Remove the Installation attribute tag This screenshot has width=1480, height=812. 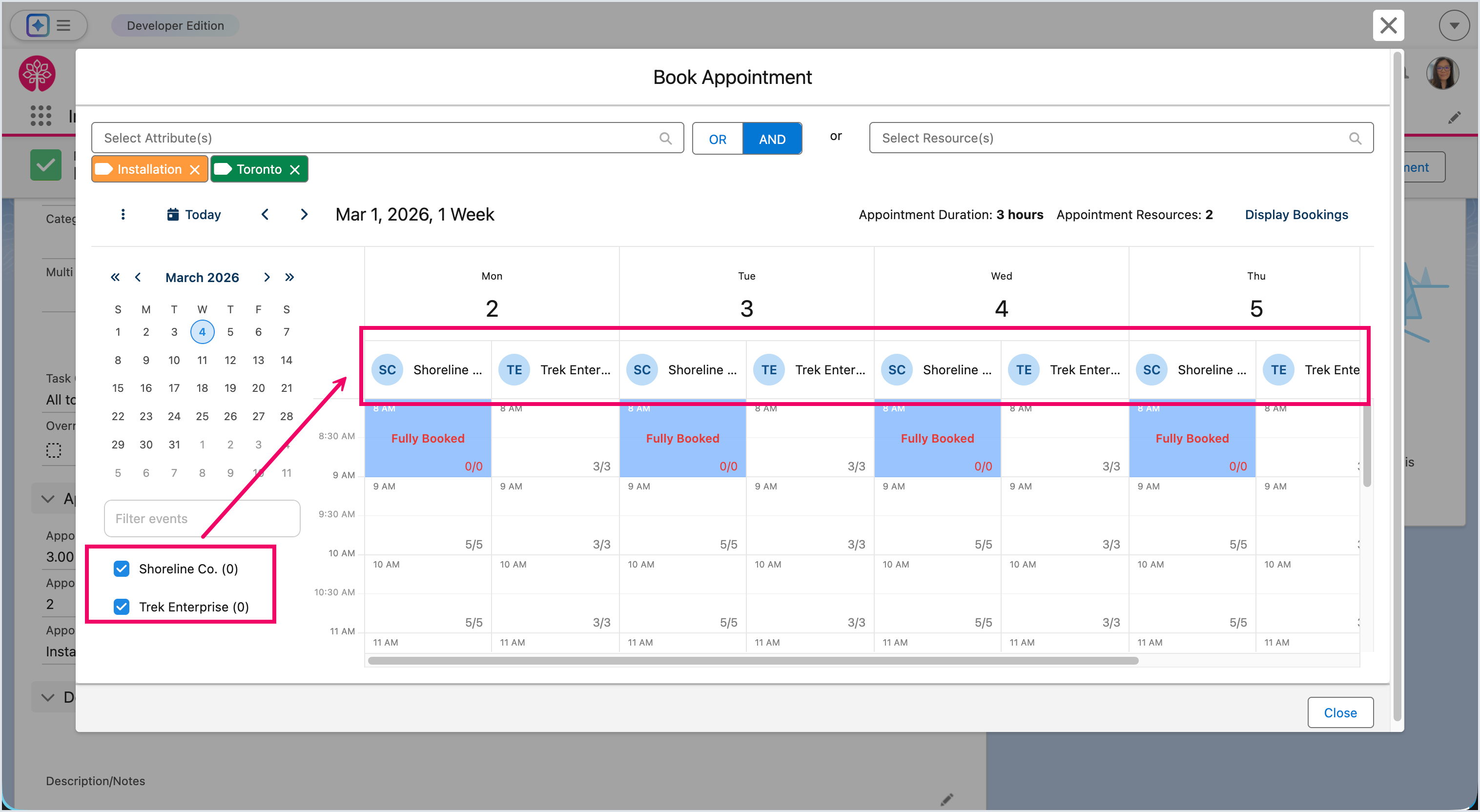(195, 169)
